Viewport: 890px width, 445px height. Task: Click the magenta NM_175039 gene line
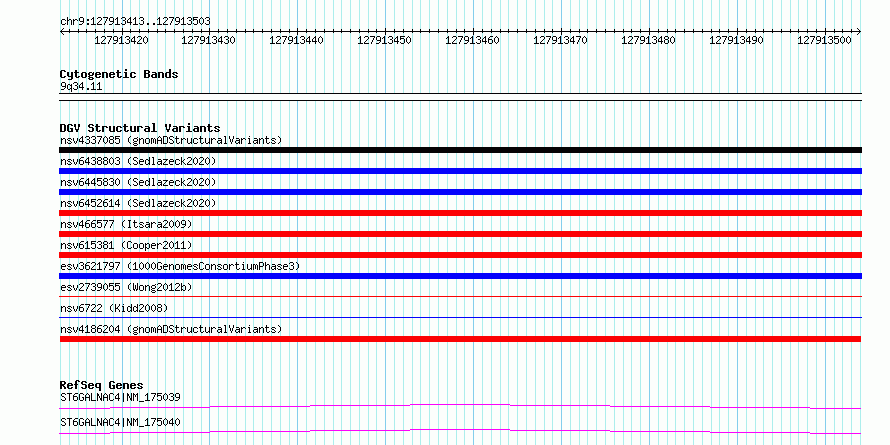460,406
